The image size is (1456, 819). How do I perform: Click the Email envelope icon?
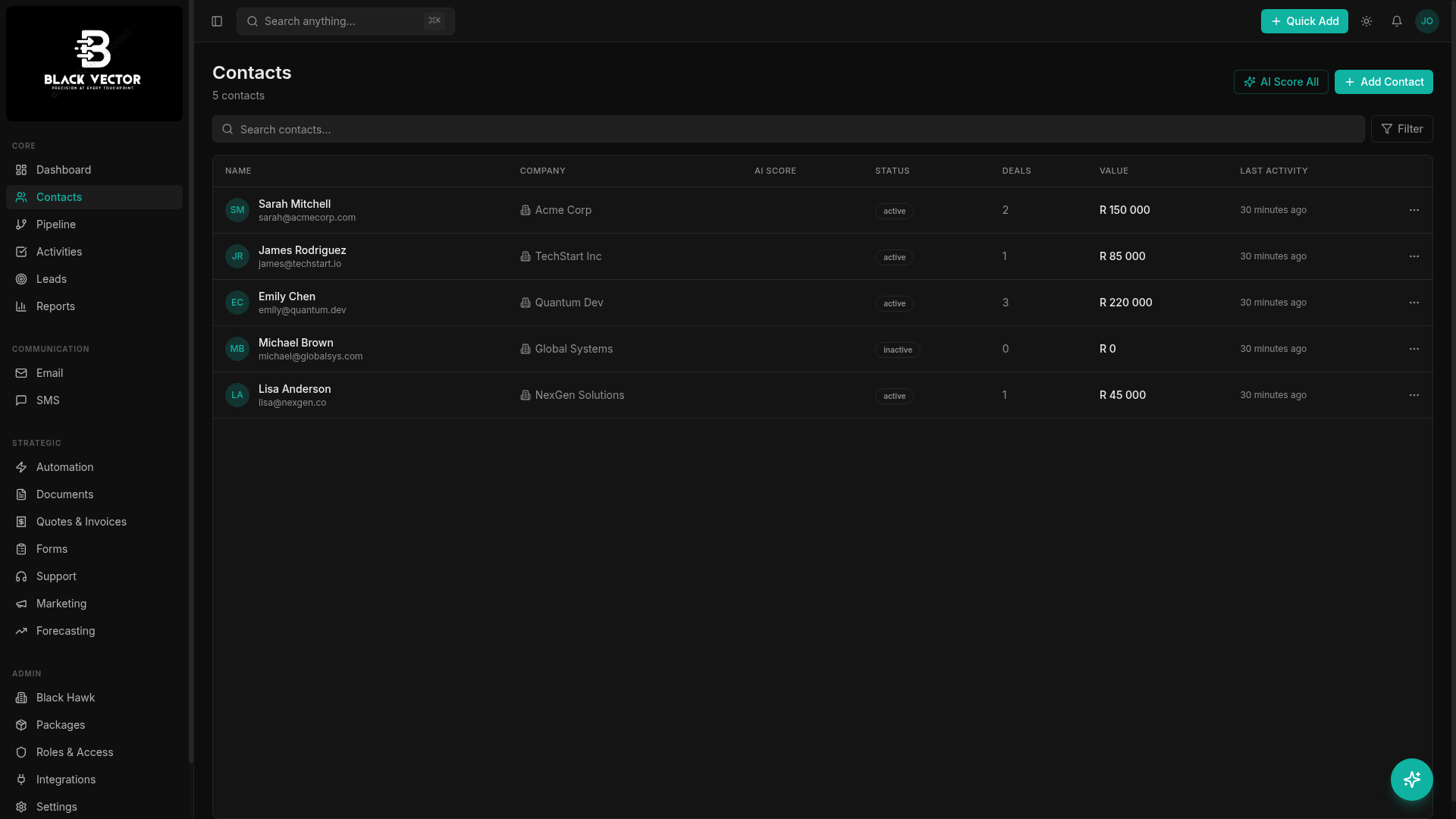pyautogui.click(x=21, y=373)
